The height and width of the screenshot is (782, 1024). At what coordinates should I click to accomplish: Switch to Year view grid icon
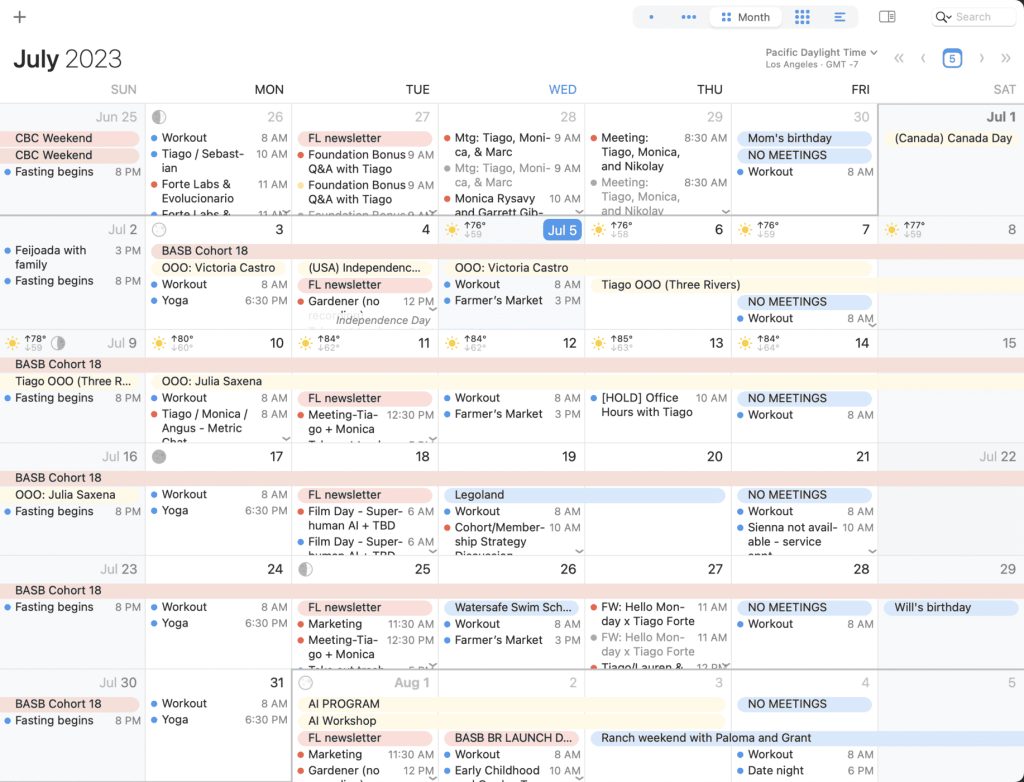click(x=802, y=17)
